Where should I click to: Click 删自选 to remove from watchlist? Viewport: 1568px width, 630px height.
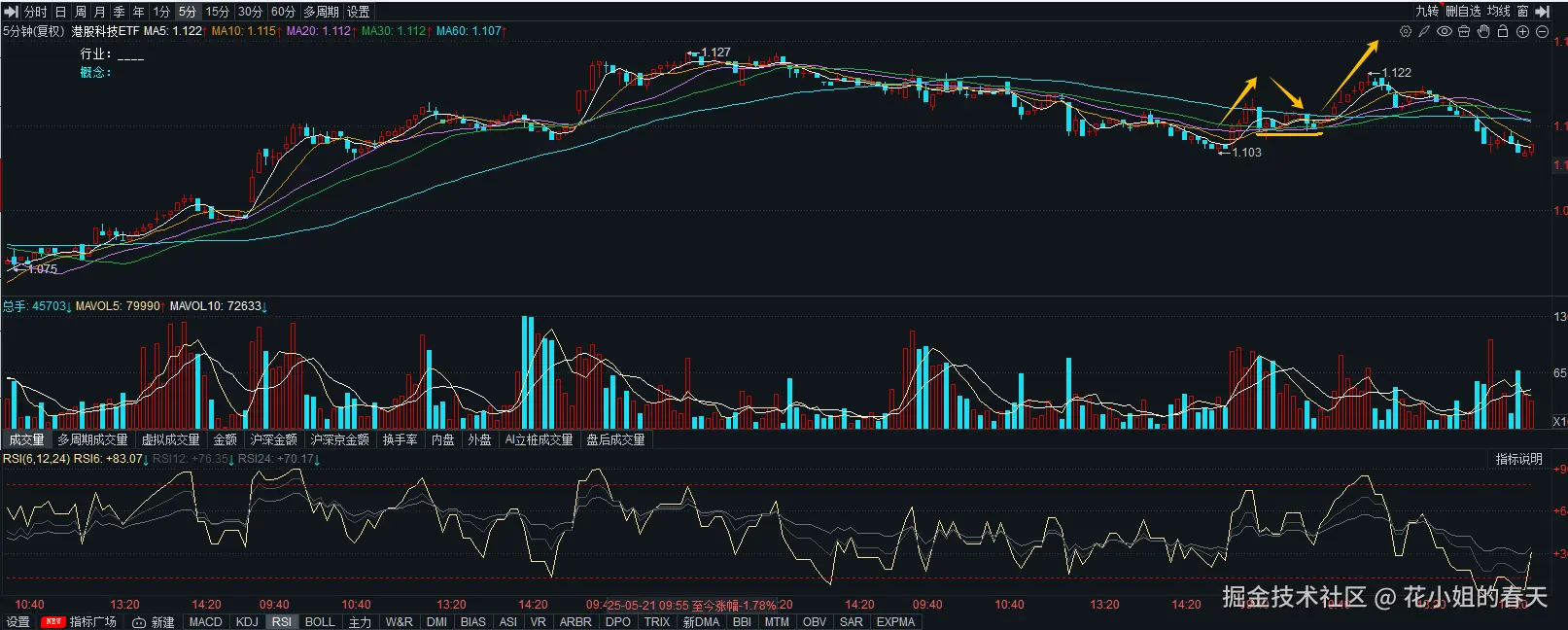click(1463, 12)
